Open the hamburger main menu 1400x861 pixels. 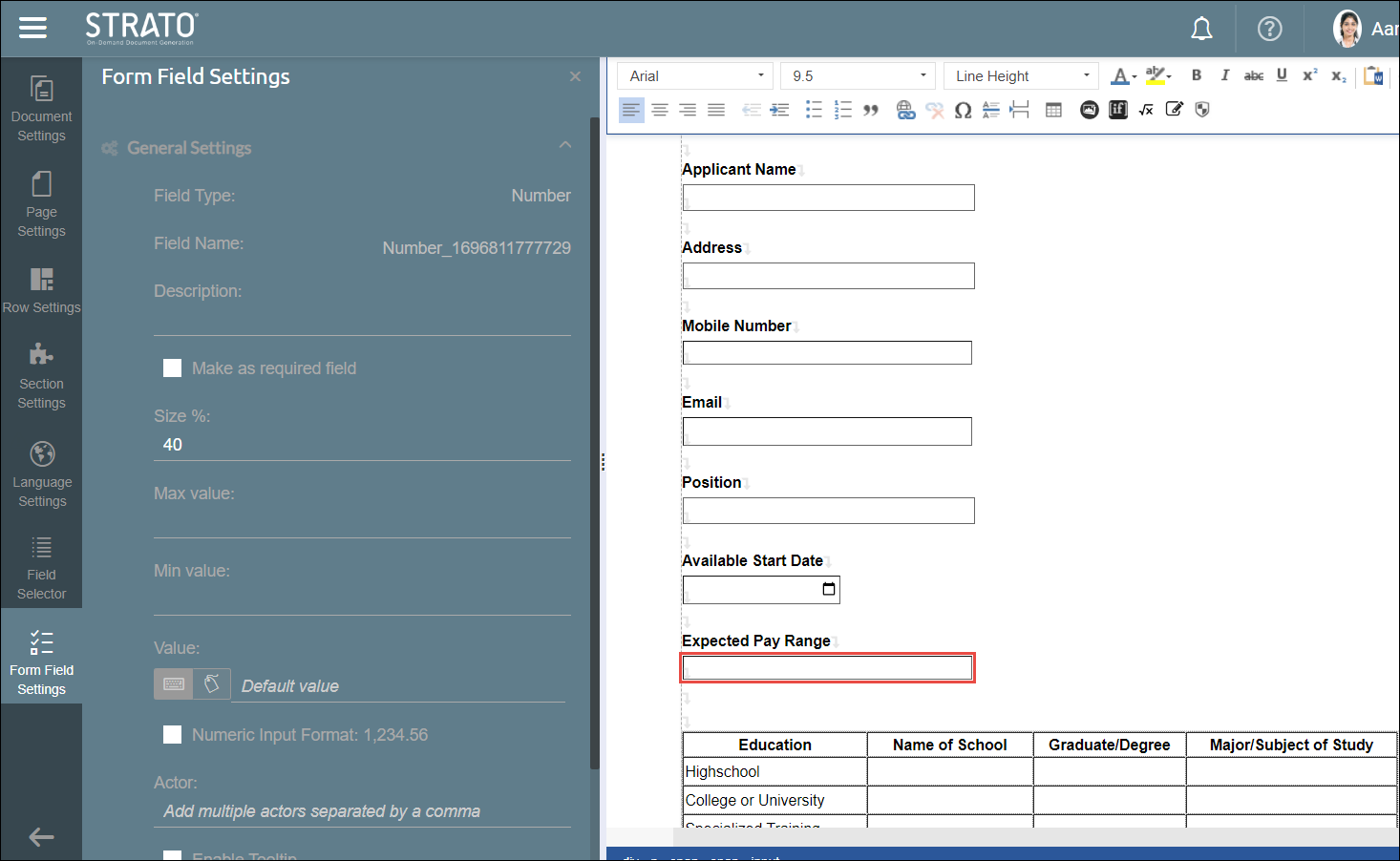pyautogui.click(x=32, y=28)
